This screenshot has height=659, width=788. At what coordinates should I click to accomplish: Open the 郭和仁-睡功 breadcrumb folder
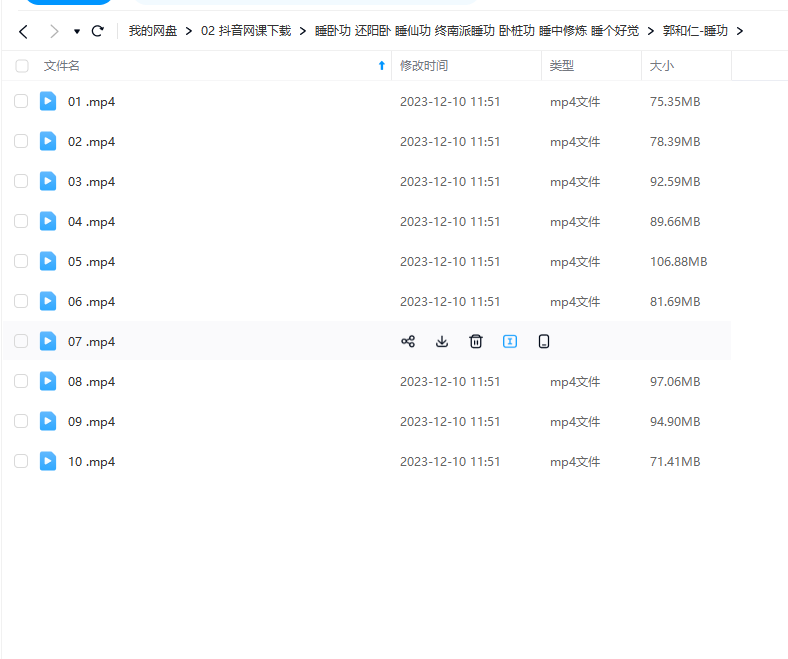pos(695,31)
